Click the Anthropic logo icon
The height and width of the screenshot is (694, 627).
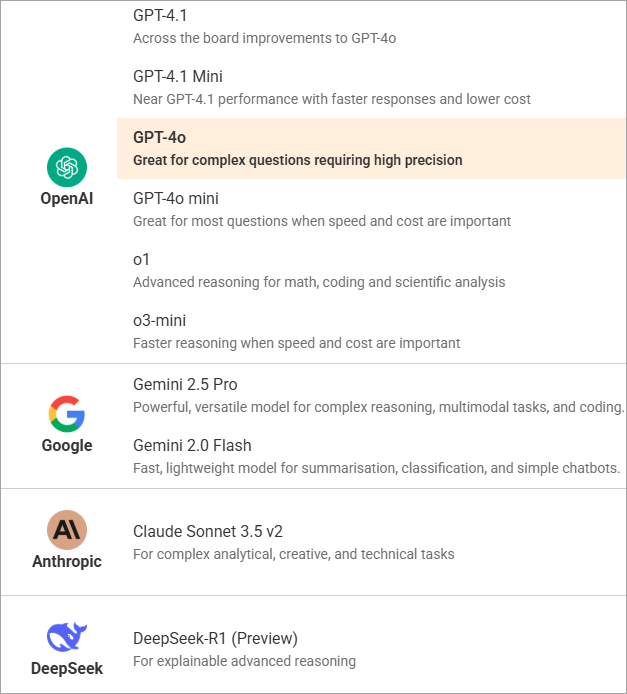67,530
